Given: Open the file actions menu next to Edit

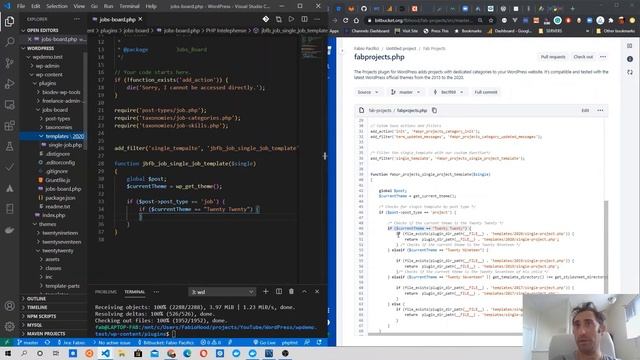Looking at the screenshot, I should pos(600,110).
